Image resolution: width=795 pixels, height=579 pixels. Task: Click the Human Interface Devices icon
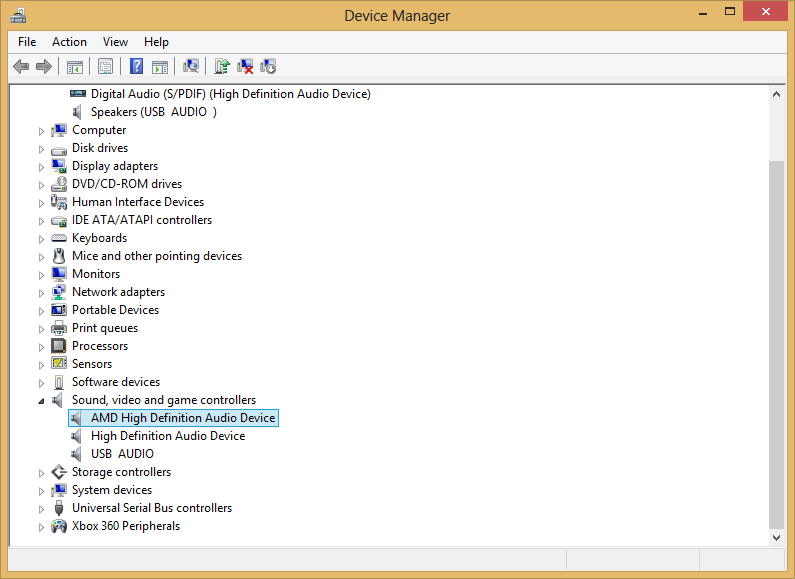coord(59,202)
